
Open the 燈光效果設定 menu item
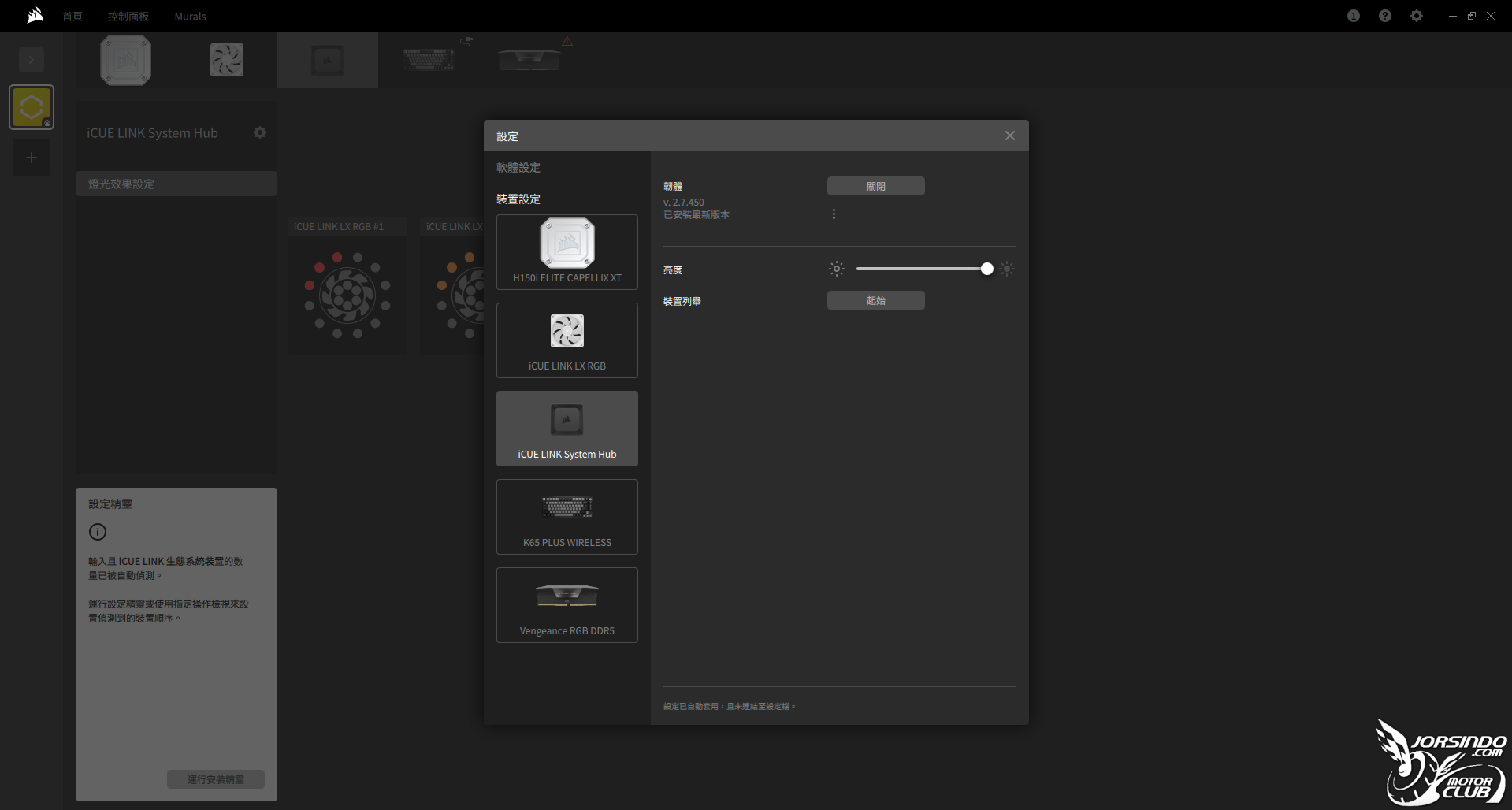tap(176, 184)
